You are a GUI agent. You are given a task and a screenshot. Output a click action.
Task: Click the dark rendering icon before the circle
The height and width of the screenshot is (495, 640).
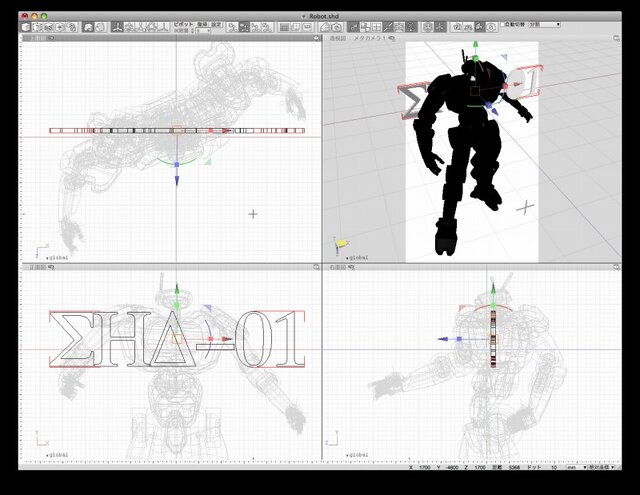click(480, 27)
